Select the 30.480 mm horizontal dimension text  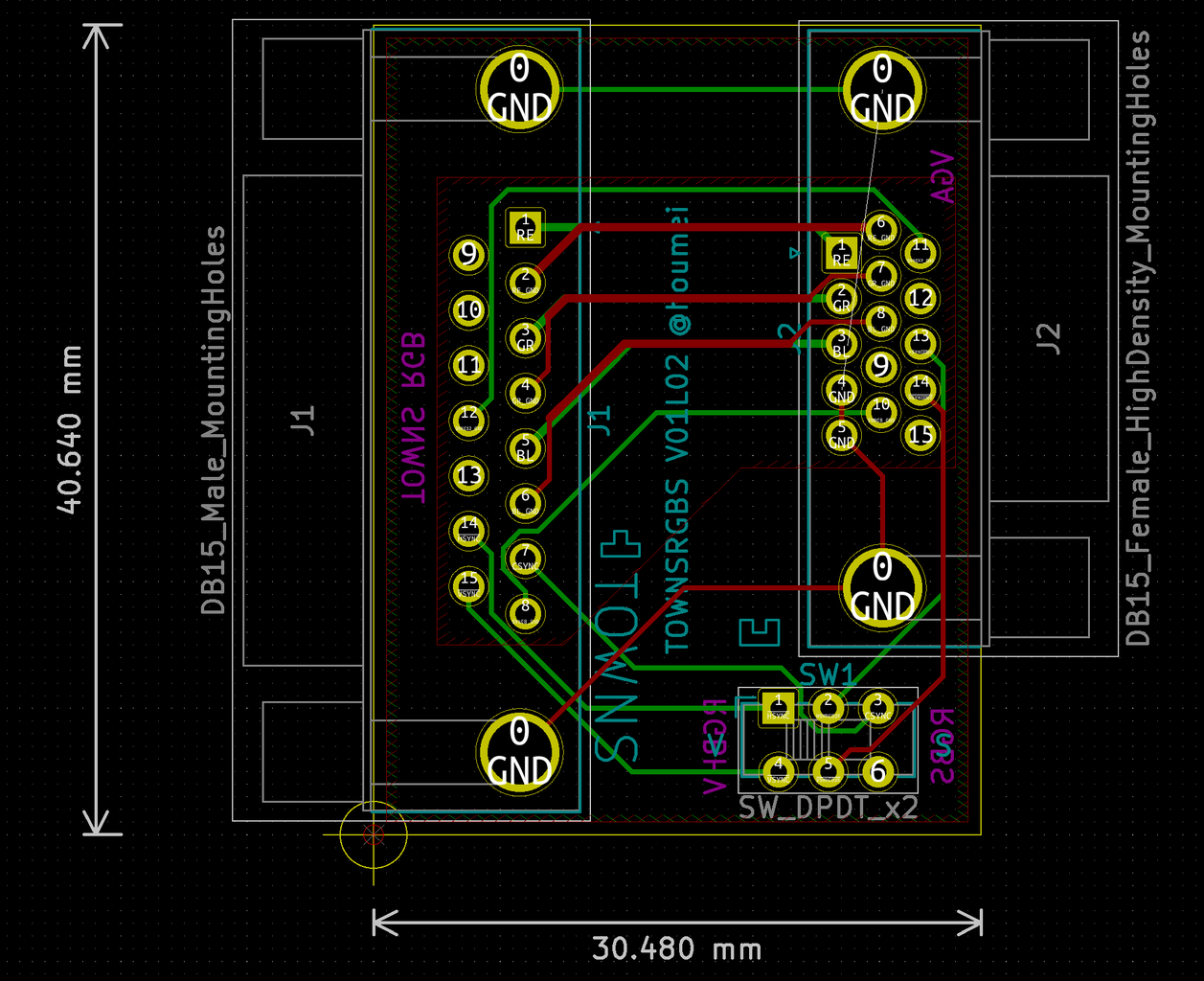[676, 949]
